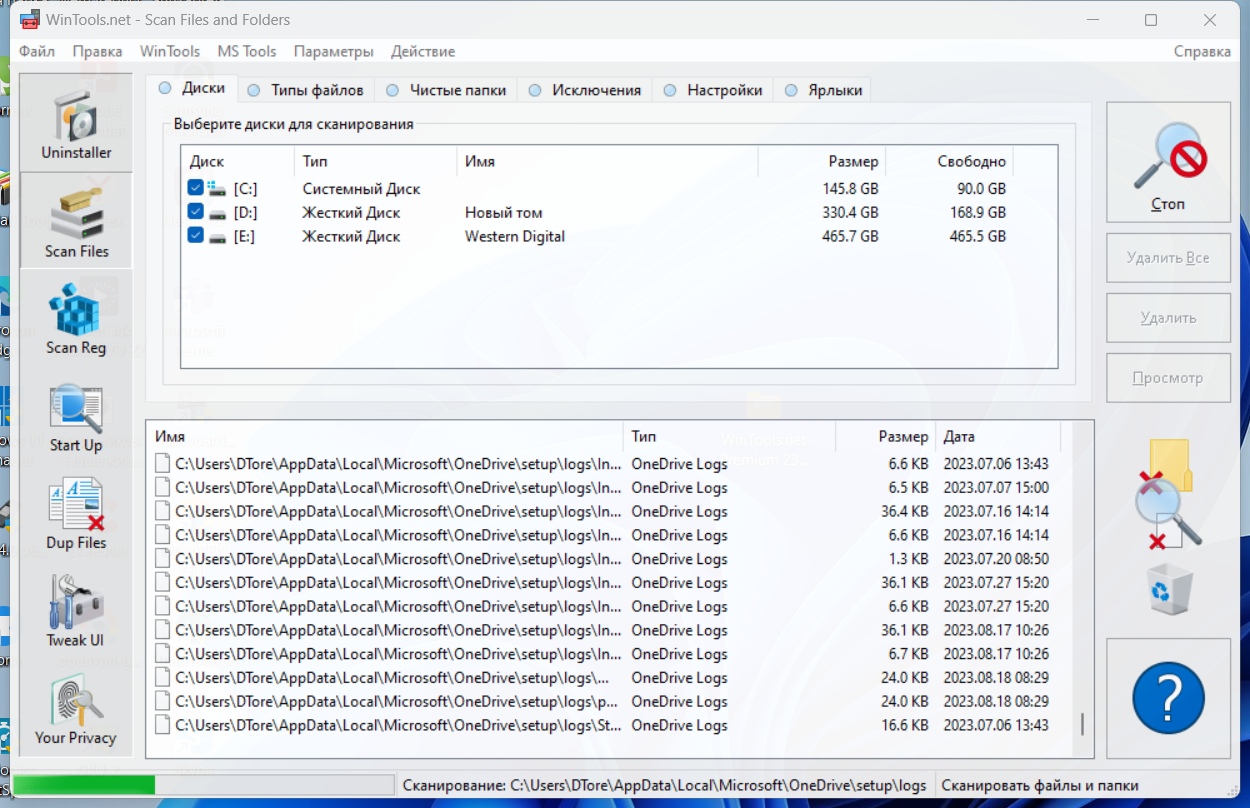Viewport: 1250px width, 808px height.
Task: Open the Dup Files tool
Action: [x=76, y=513]
